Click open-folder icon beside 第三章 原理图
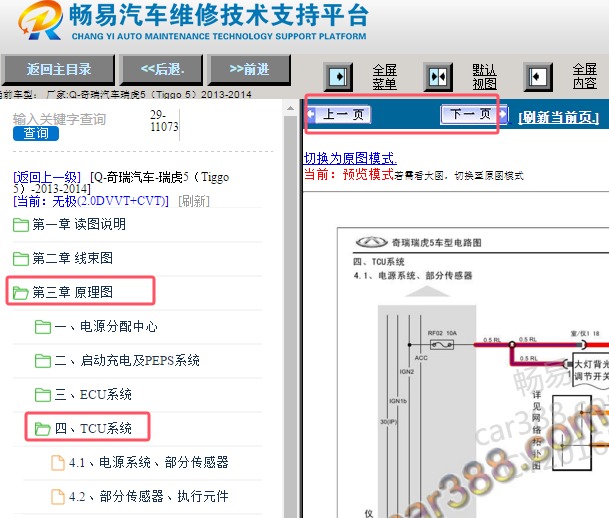The height and width of the screenshot is (518, 609). click(x=21, y=292)
